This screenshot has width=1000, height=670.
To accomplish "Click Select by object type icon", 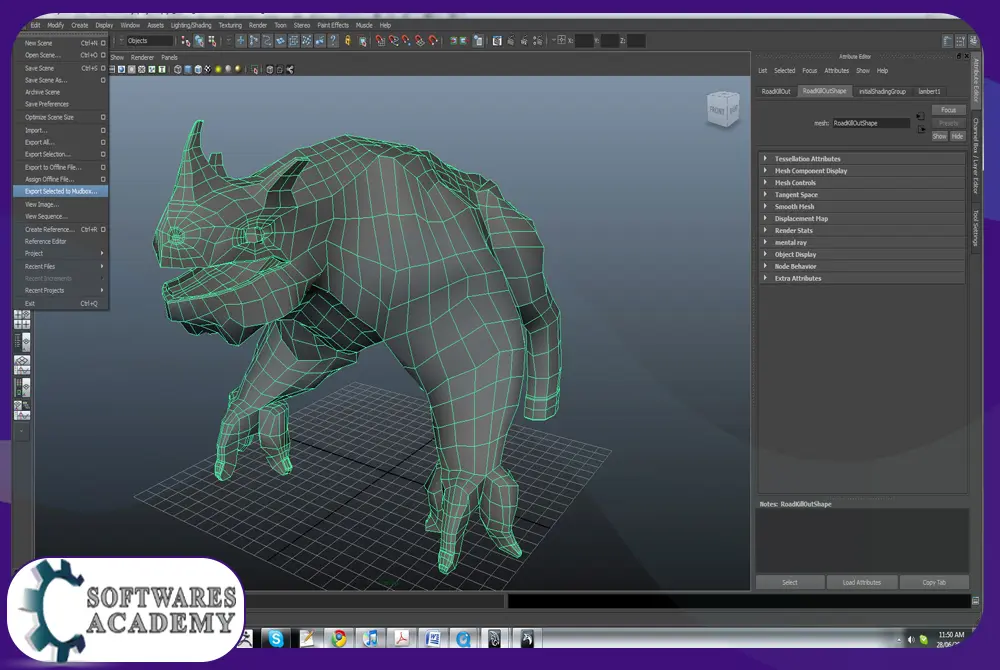I will [x=199, y=40].
